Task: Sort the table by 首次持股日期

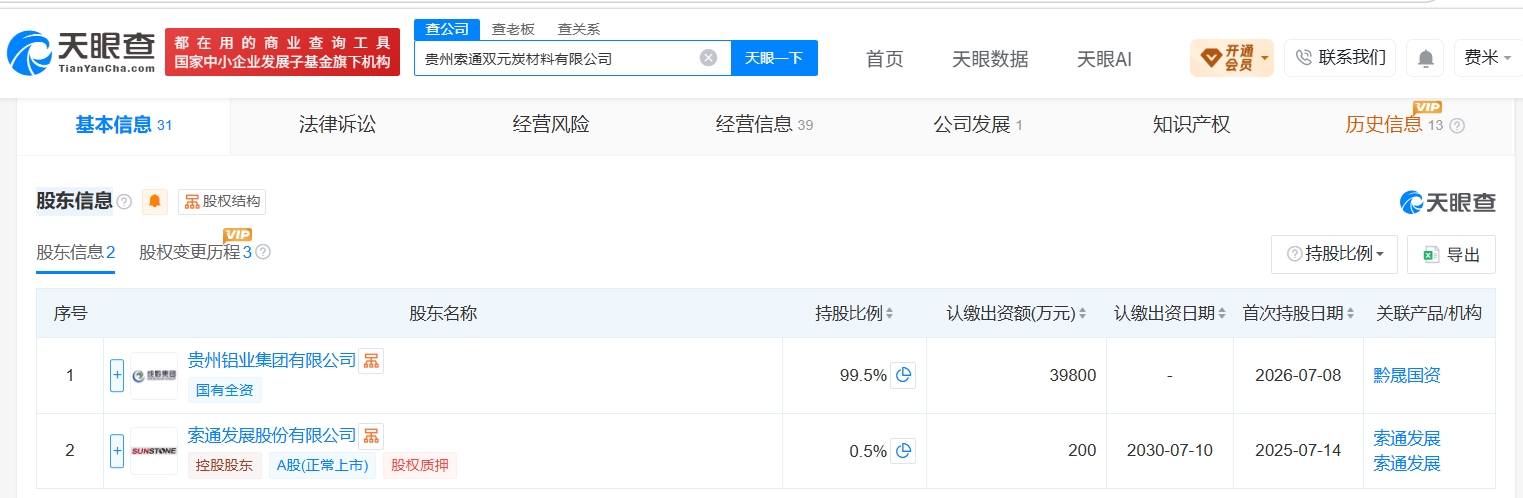Action: tap(1298, 313)
